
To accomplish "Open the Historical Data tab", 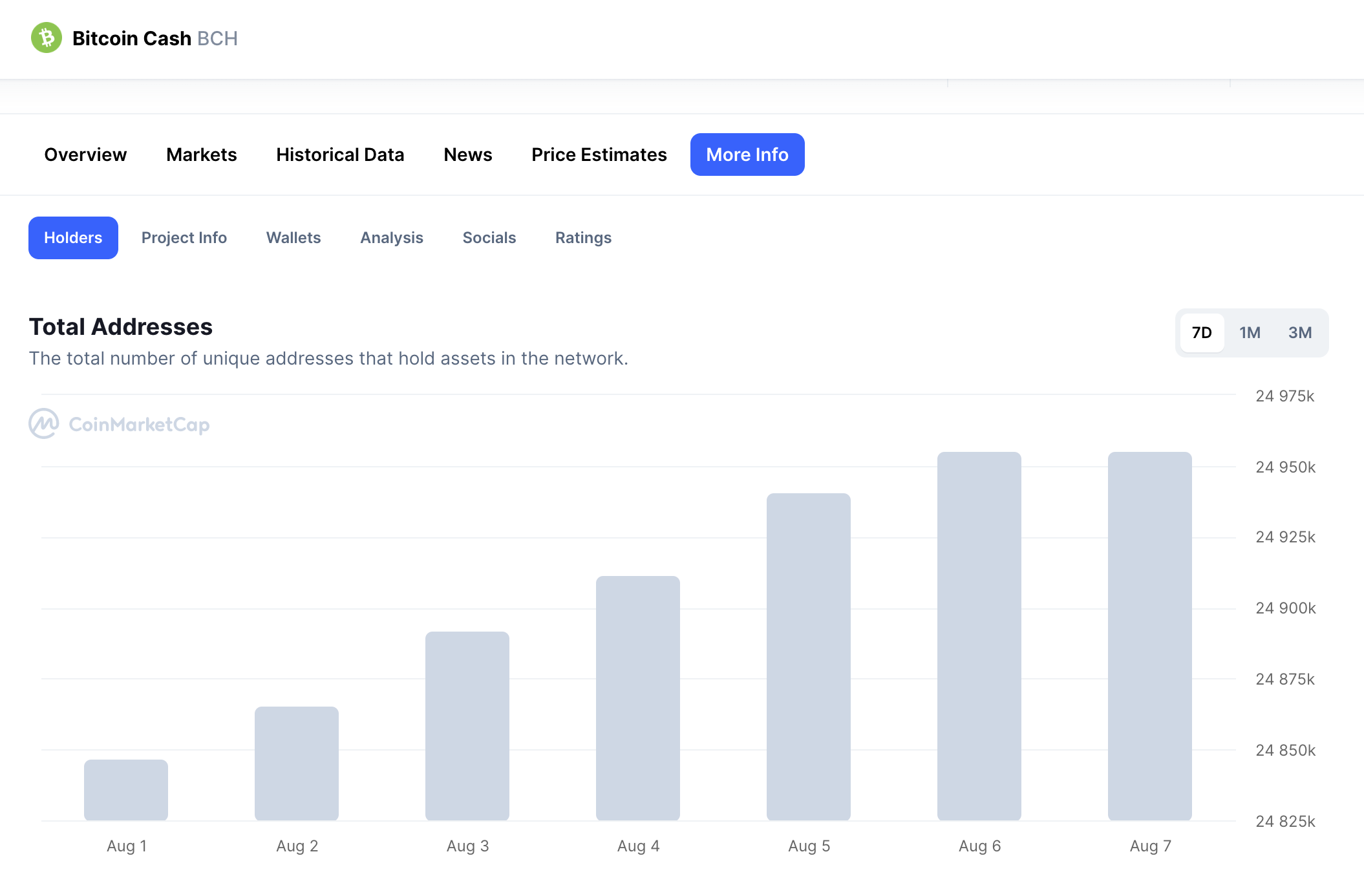I will point(340,154).
